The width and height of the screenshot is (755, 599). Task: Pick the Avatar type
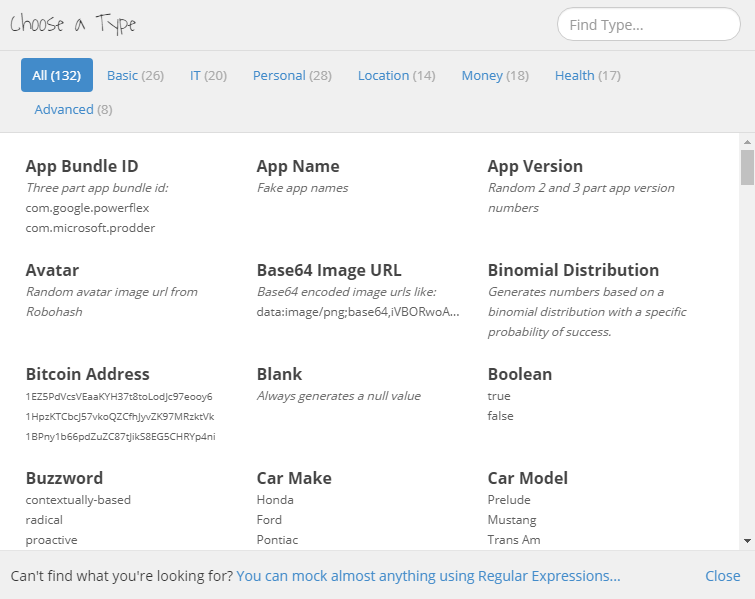click(x=52, y=270)
